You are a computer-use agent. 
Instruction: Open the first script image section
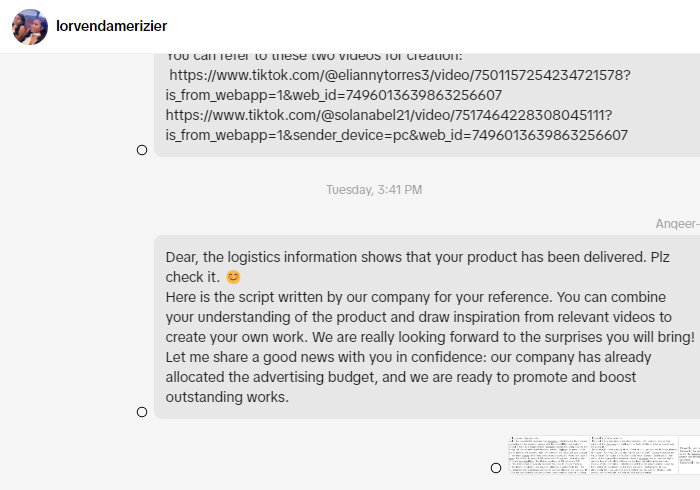coord(548,462)
